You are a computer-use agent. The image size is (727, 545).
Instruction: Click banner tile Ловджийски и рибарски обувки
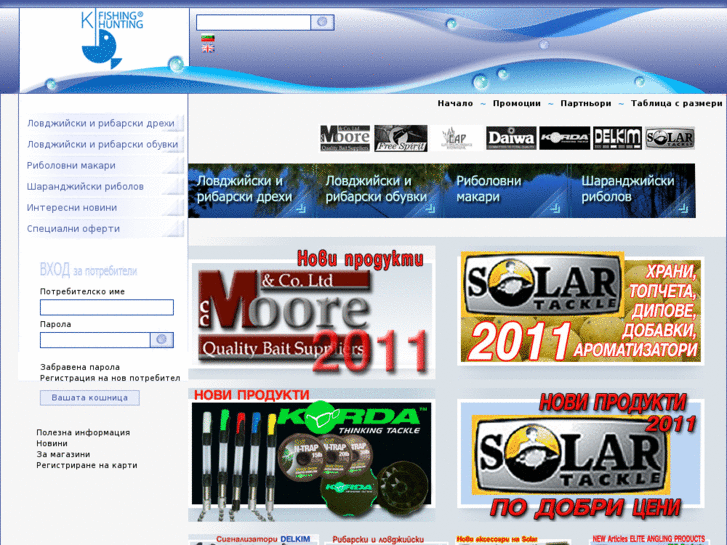(378, 191)
